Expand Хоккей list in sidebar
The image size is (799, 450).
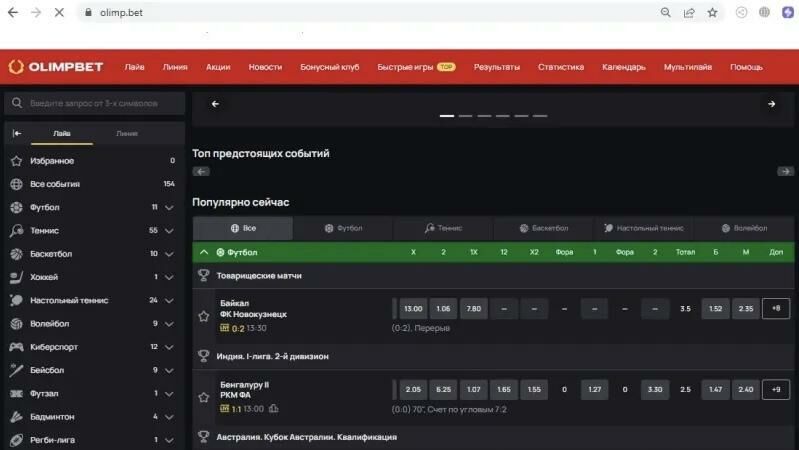tap(170, 277)
